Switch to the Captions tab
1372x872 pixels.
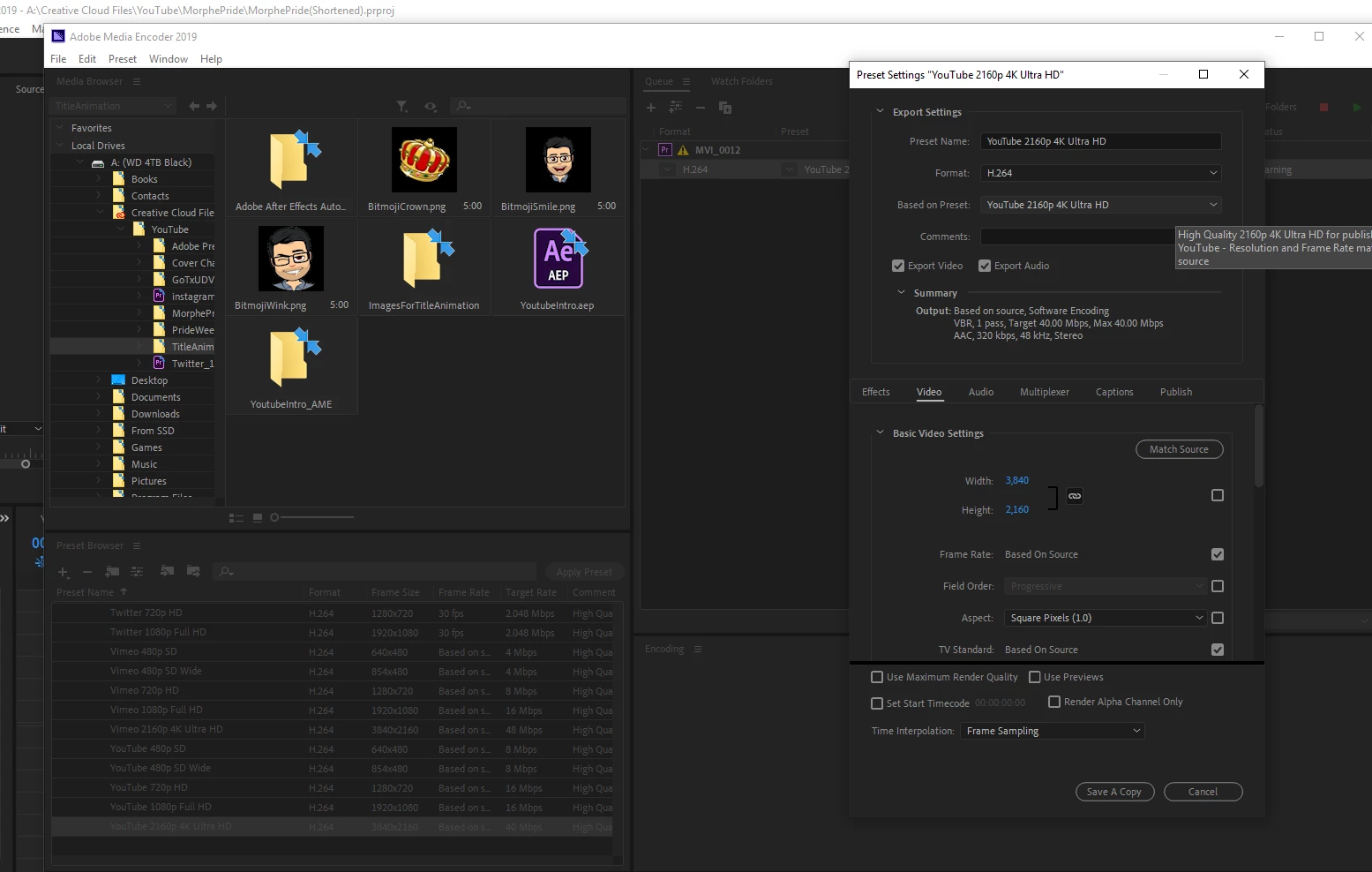coord(1114,392)
